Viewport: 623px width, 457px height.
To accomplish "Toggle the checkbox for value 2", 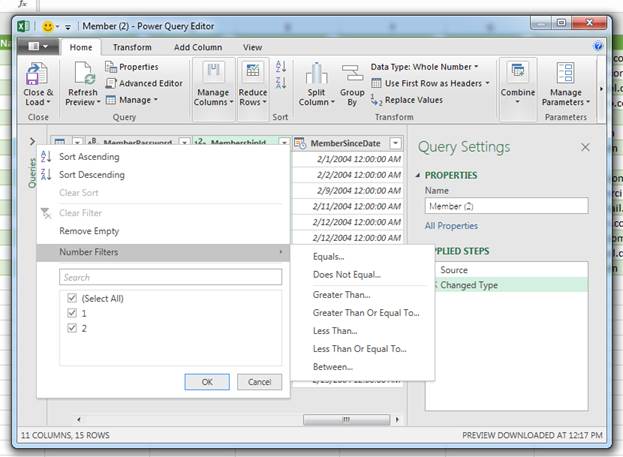I will pyautogui.click(x=72, y=328).
